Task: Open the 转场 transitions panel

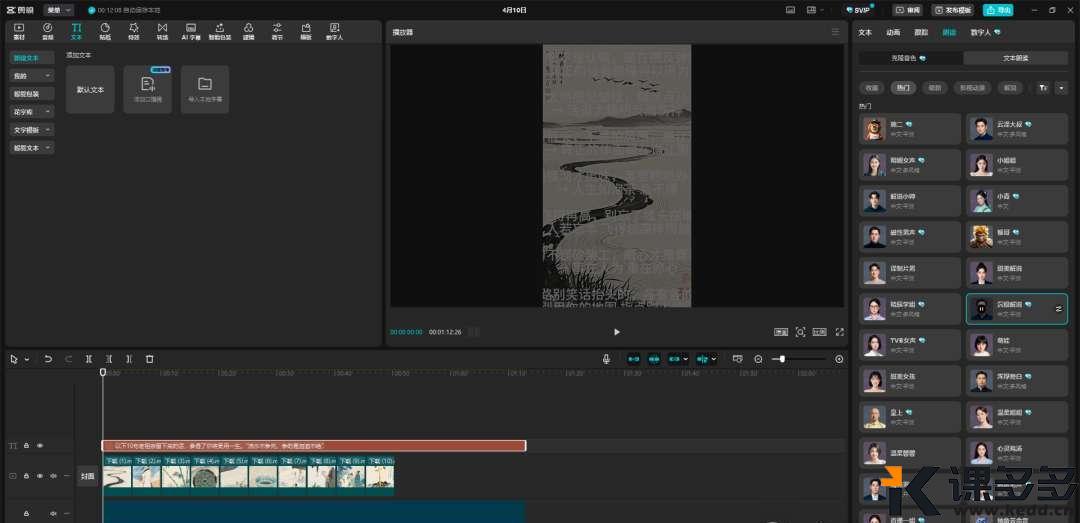Action: point(163,31)
